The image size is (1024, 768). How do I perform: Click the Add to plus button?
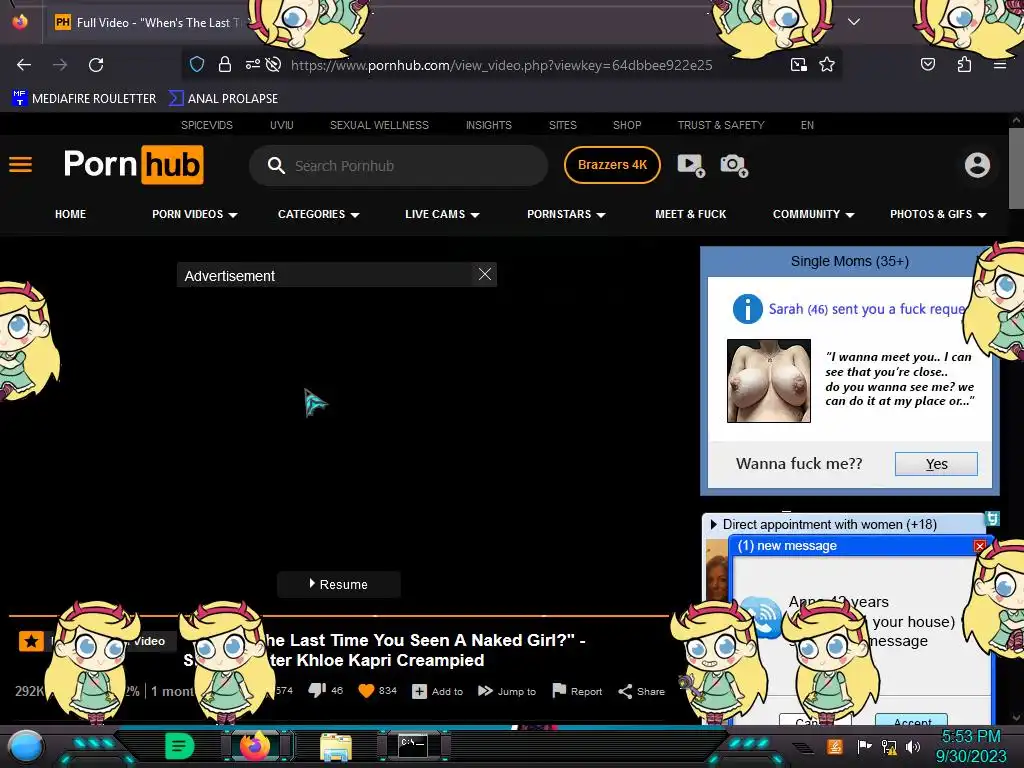[x=437, y=691]
